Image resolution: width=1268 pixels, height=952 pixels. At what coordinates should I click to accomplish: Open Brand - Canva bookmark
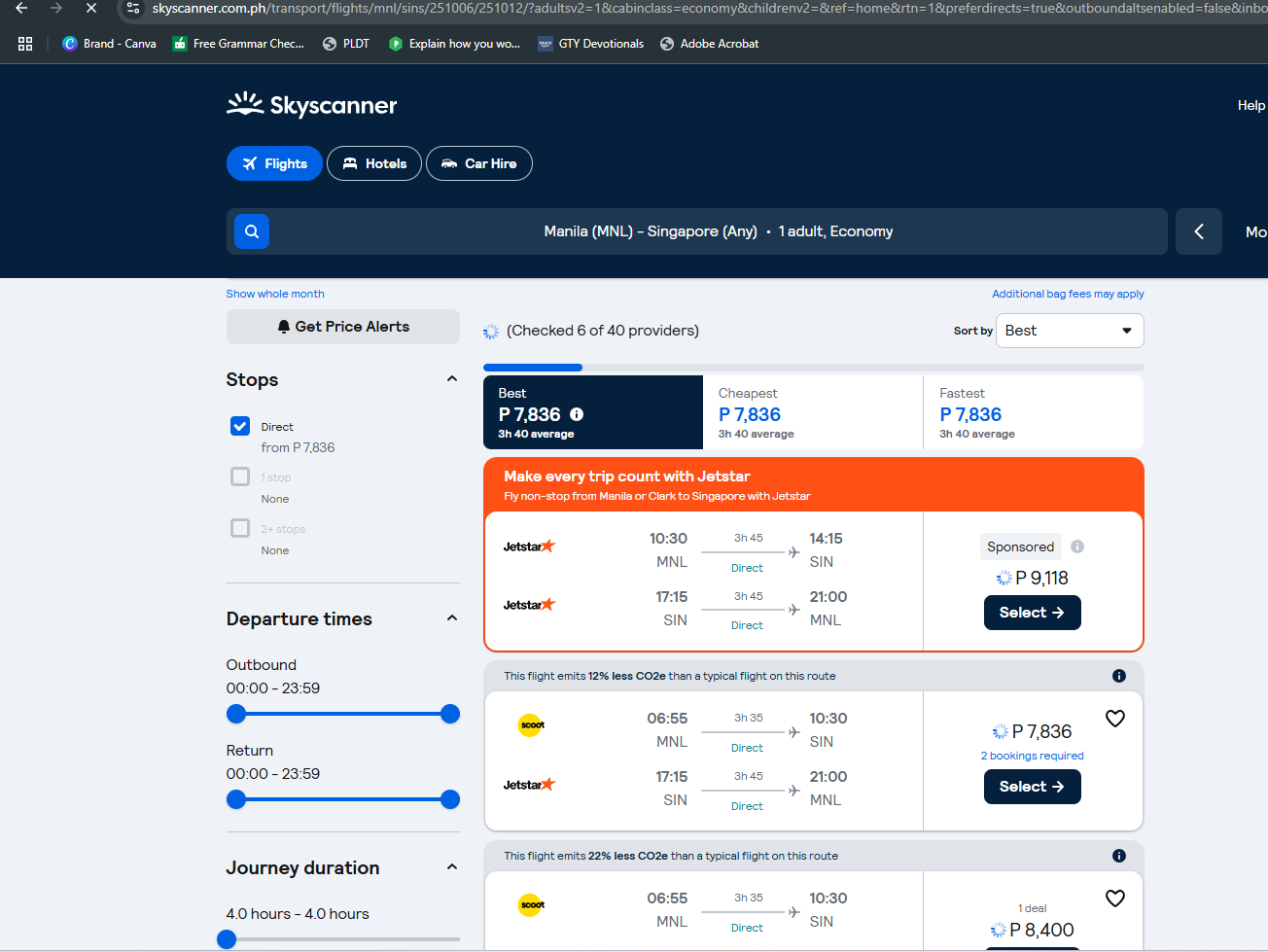pos(109,44)
